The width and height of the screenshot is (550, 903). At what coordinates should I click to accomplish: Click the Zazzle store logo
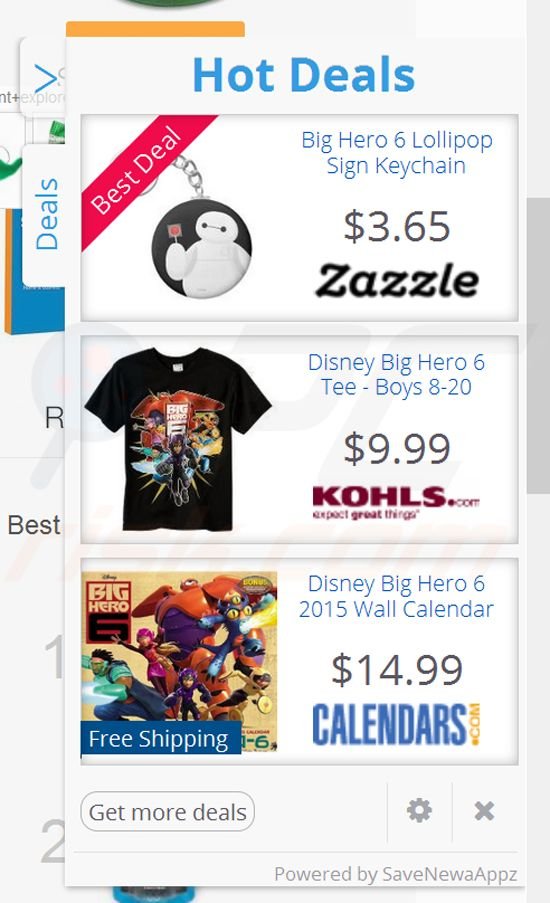click(x=397, y=281)
